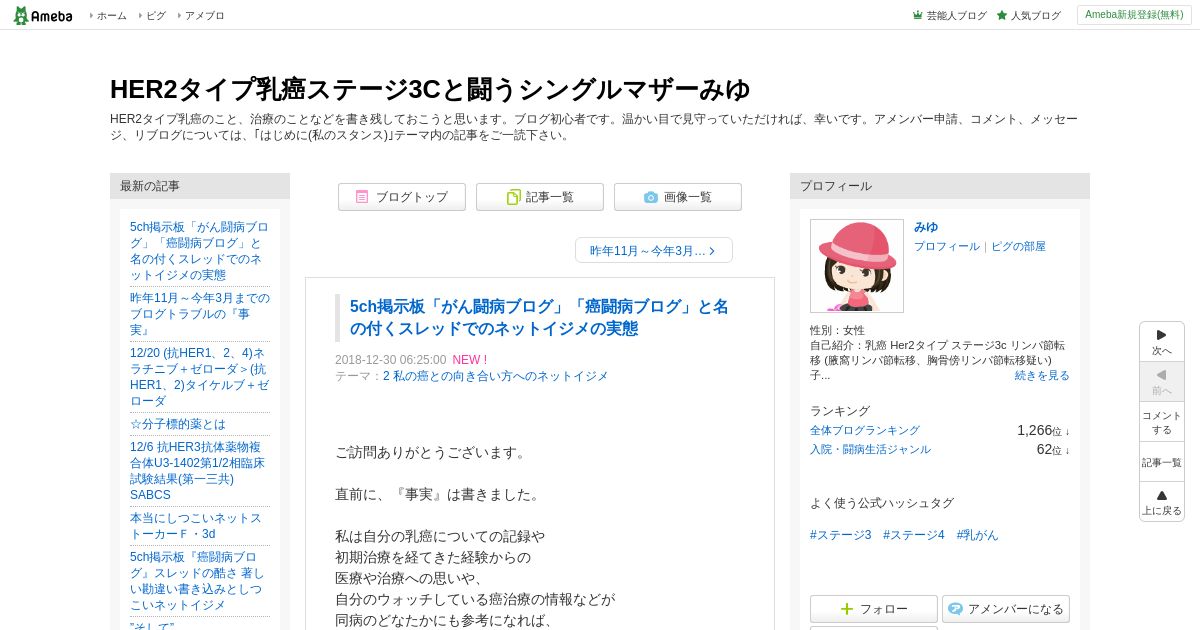Open the 記事一覧 tab
Viewport: 1200px width, 630px height.
(x=540, y=197)
